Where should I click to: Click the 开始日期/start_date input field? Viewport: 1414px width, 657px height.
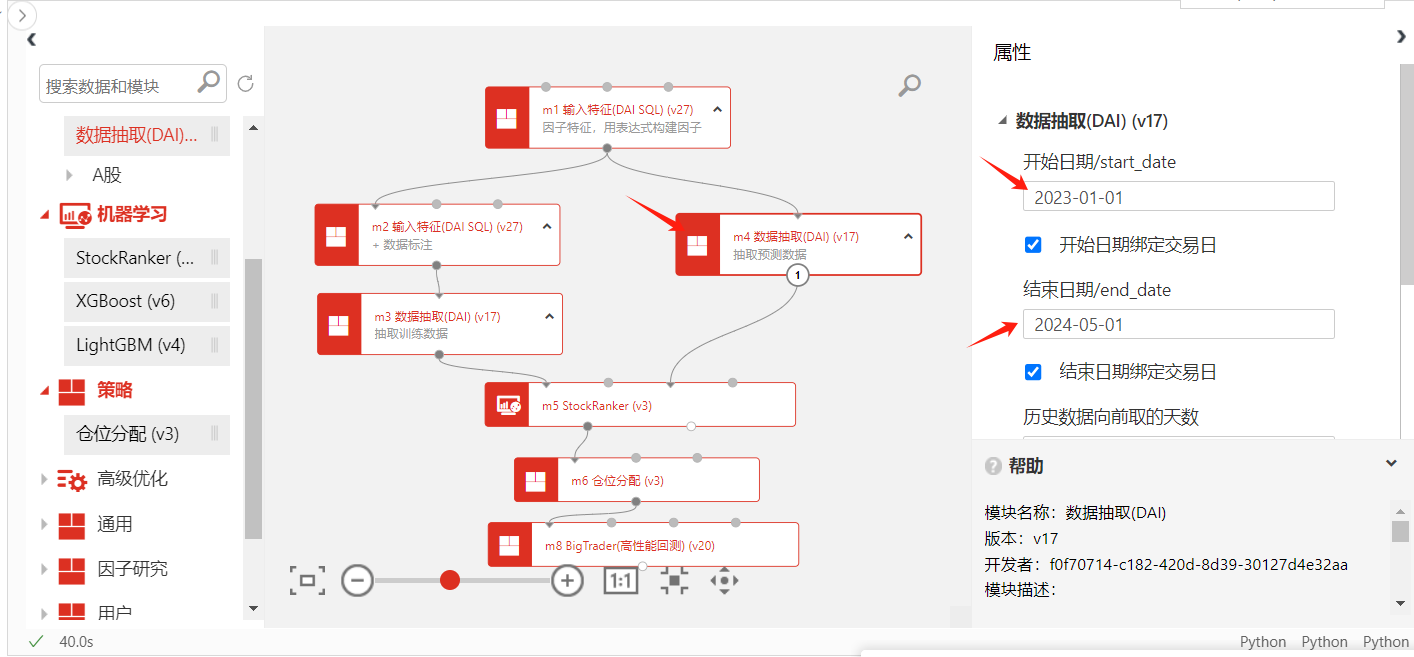(x=1178, y=197)
